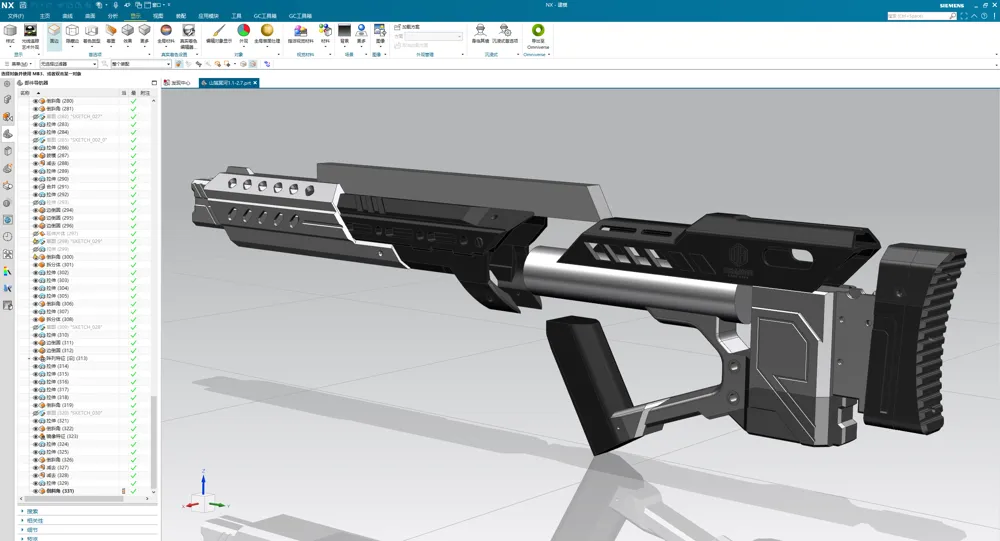Open the Web Browser globe sidebar icon
The image size is (1000, 541).
coord(8,219)
